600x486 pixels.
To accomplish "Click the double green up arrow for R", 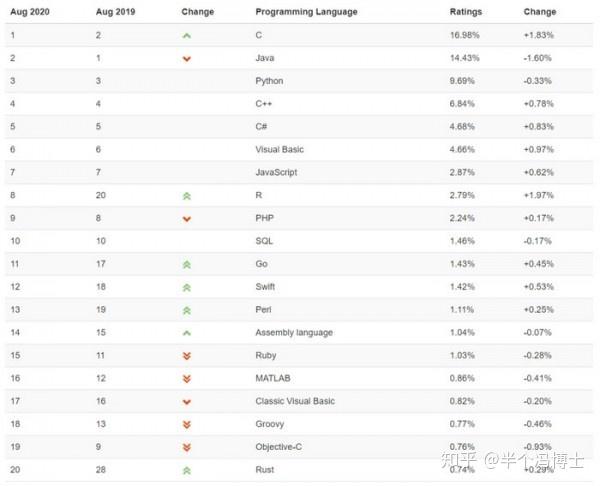I will [186, 196].
